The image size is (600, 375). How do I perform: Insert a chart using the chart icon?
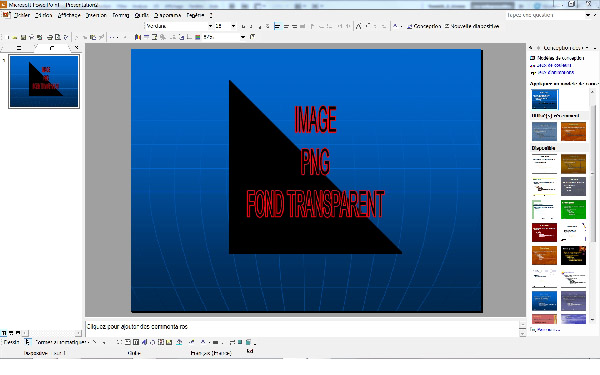138,37
